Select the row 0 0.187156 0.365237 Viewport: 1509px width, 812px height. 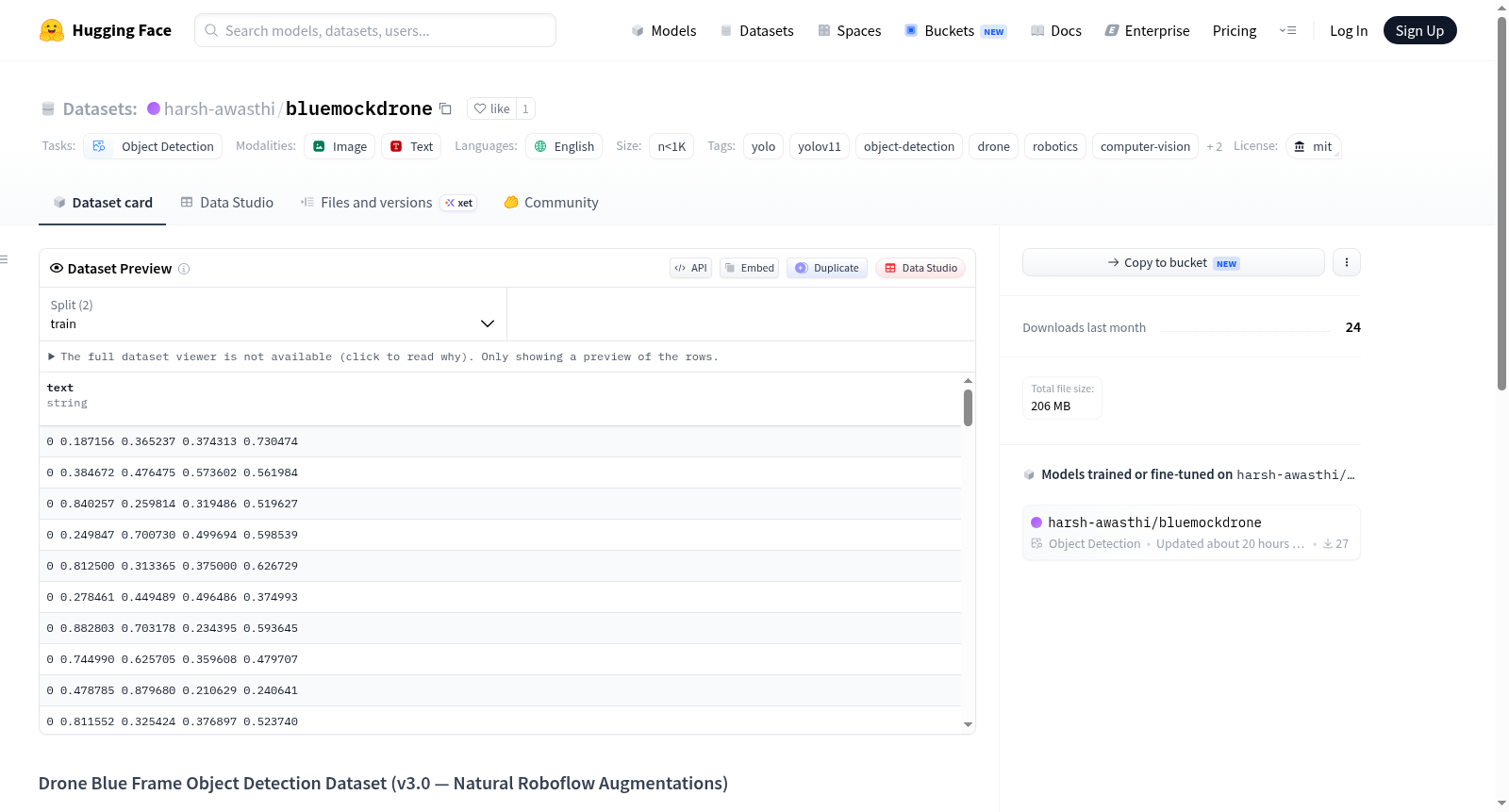click(x=500, y=441)
